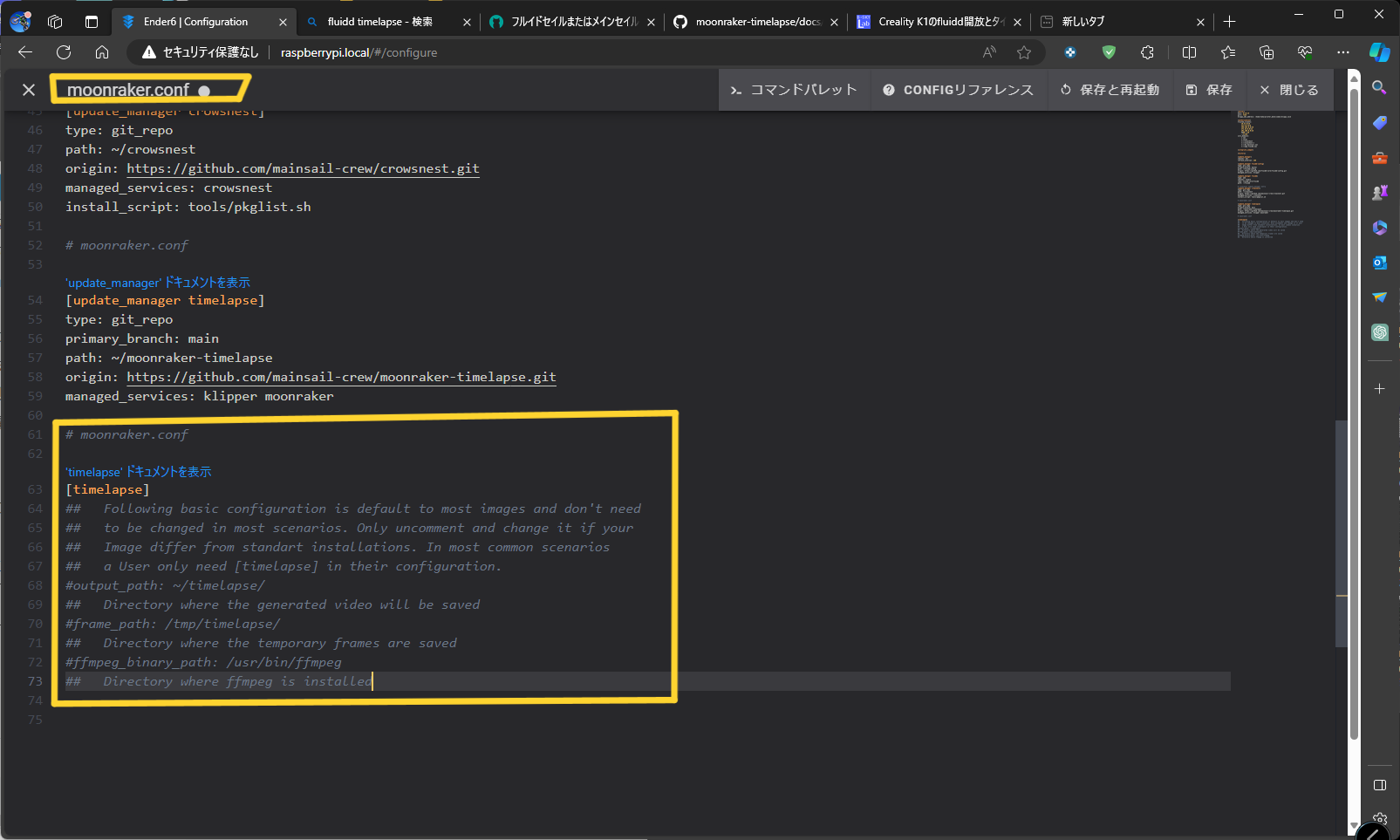
Task: Add page to favorites star icon
Action: point(1024,52)
